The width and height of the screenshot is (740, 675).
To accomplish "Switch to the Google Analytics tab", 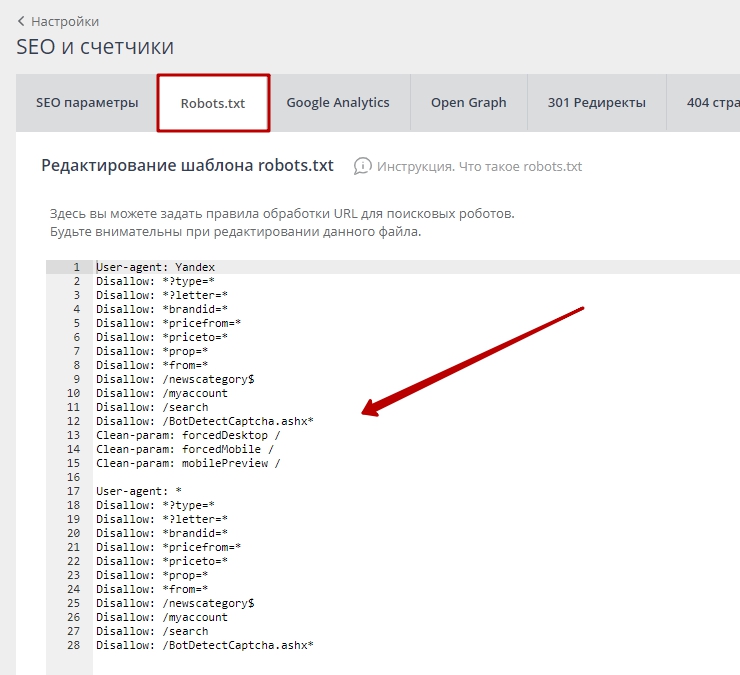I will click(338, 102).
